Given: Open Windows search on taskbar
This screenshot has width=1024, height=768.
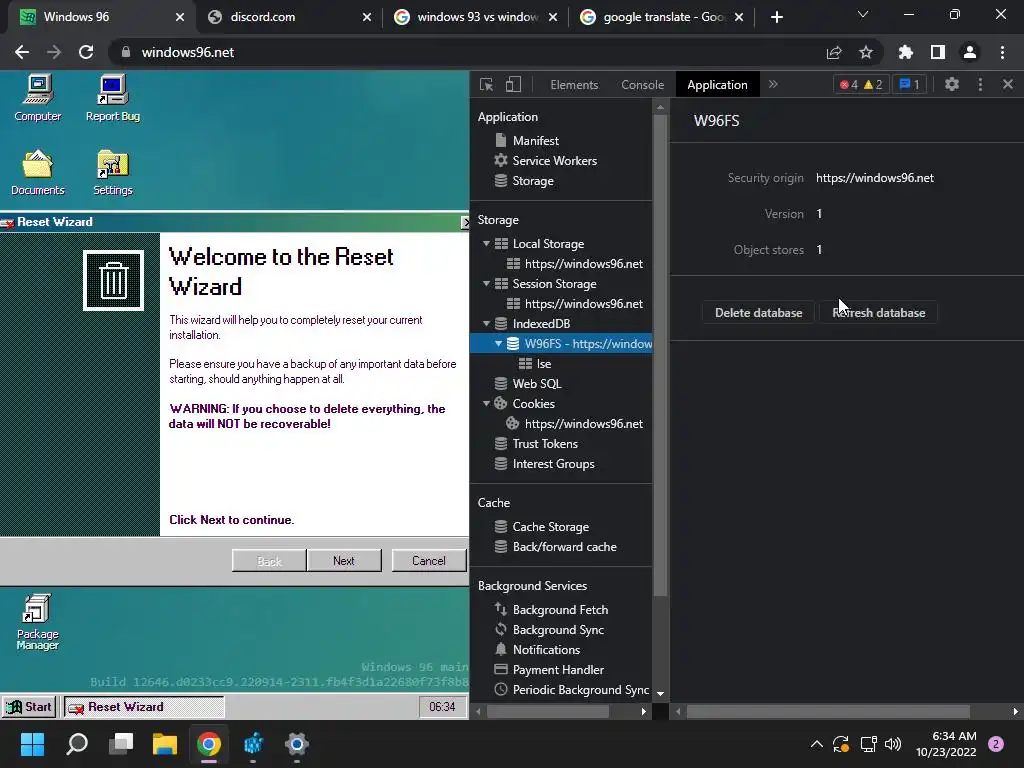Looking at the screenshot, I should click(x=77, y=744).
